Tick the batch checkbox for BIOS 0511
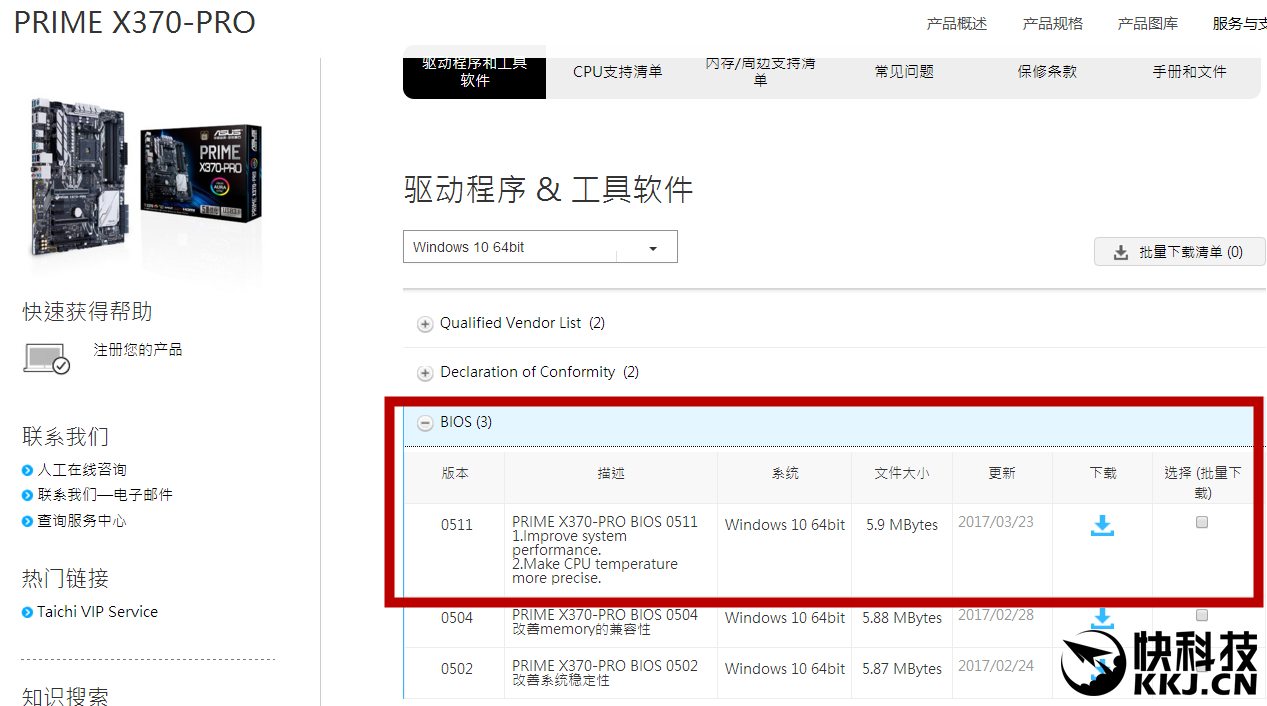The width and height of the screenshot is (1267, 706). [x=1202, y=522]
